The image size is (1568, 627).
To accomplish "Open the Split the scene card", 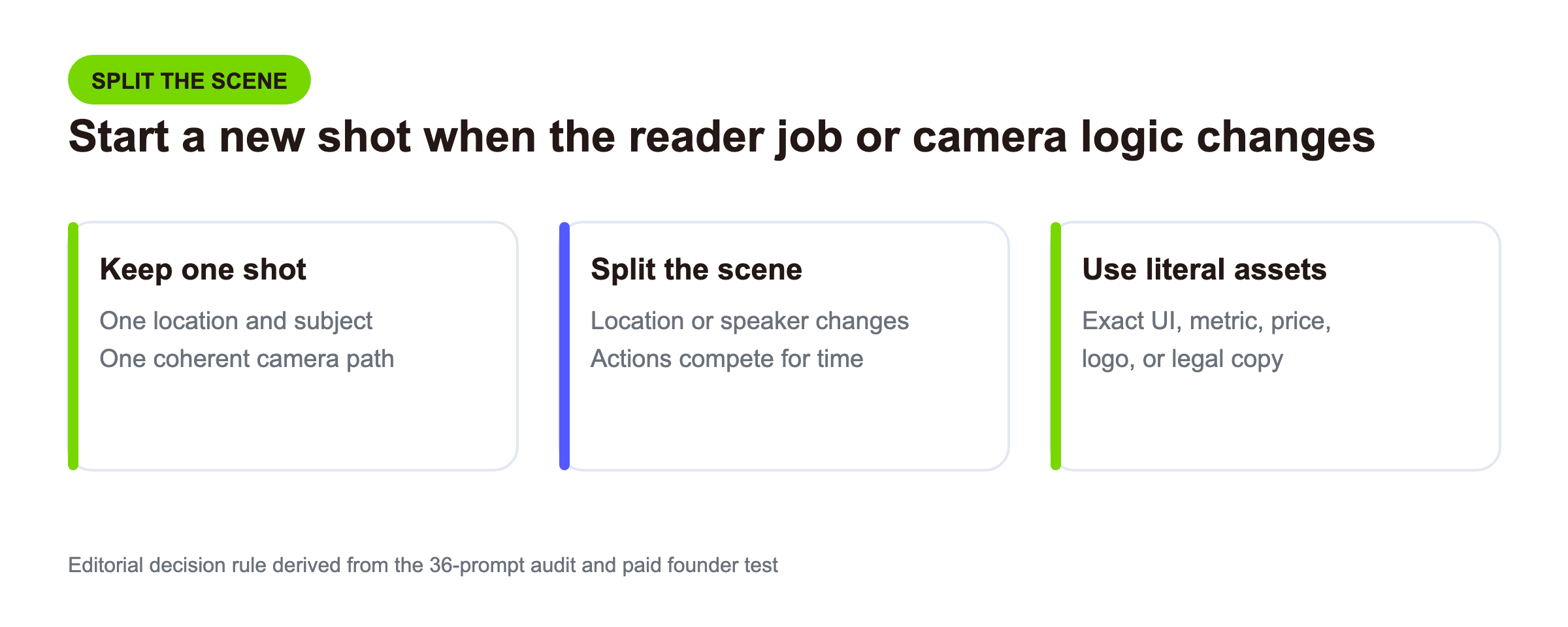I will click(x=785, y=346).
